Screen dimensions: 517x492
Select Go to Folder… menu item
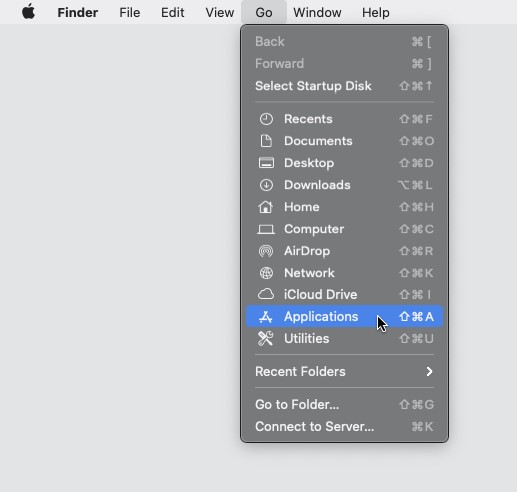pyautogui.click(x=344, y=404)
